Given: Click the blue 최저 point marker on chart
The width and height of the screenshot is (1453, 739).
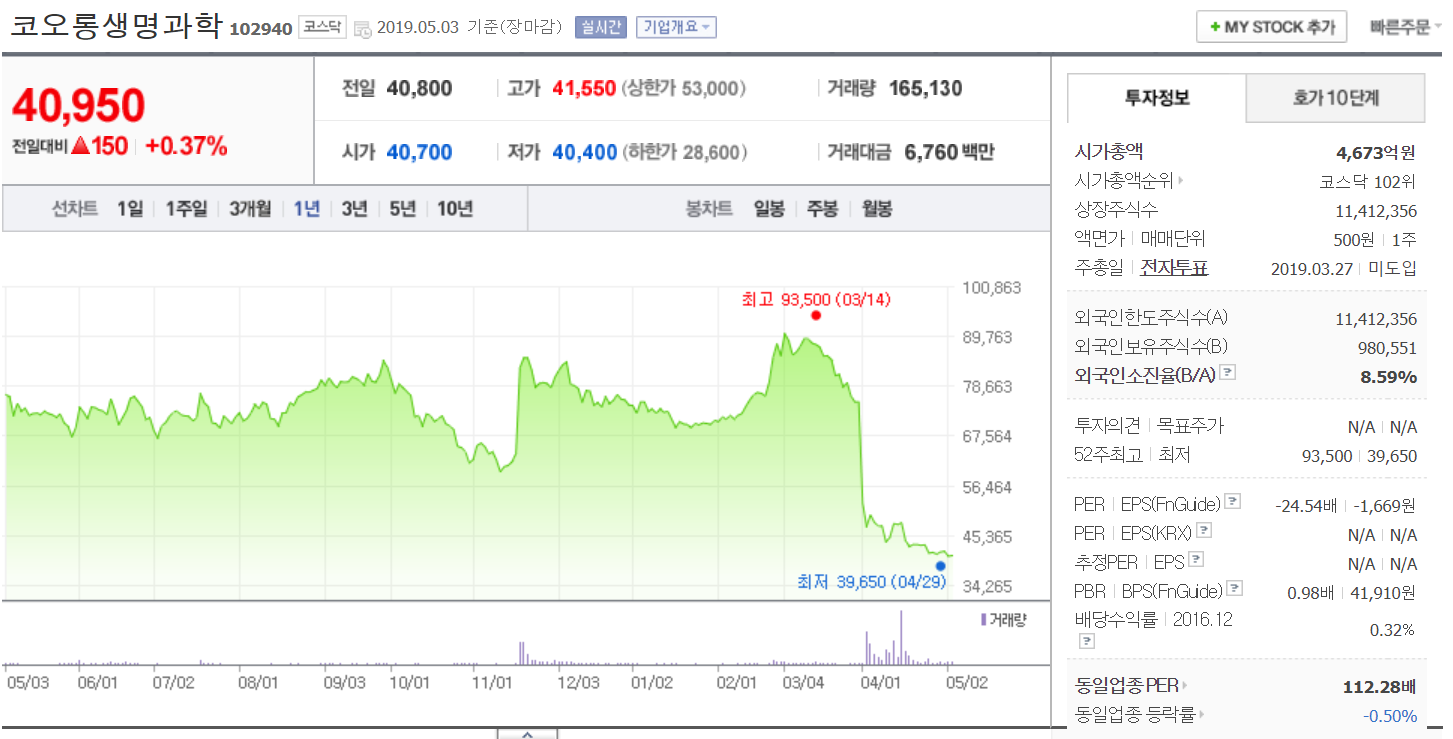Looking at the screenshot, I should tap(940, 565).
